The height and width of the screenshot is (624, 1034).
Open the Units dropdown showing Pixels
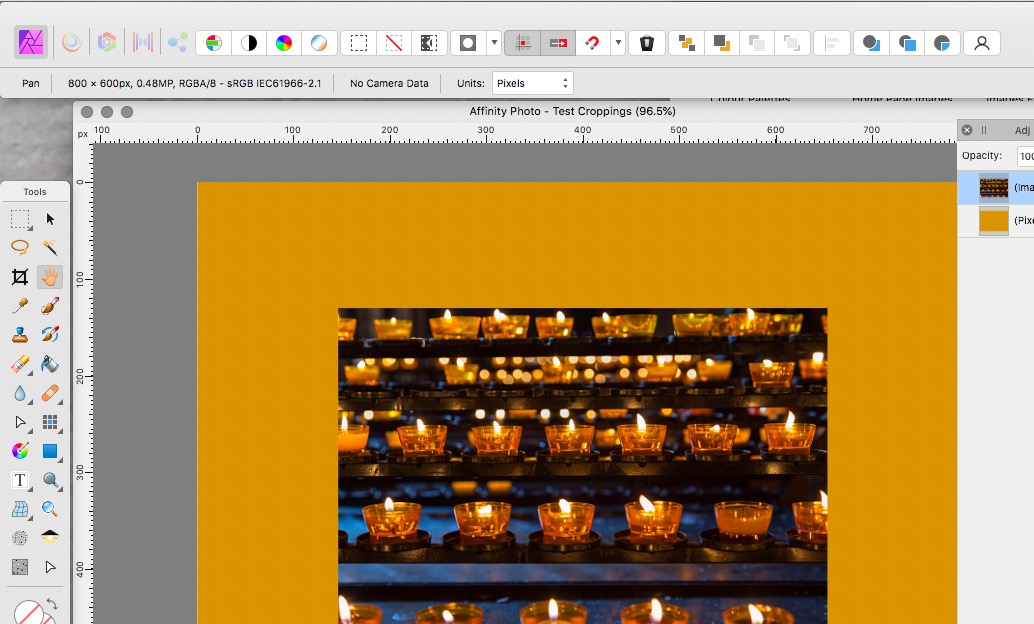tap(531, 83)
